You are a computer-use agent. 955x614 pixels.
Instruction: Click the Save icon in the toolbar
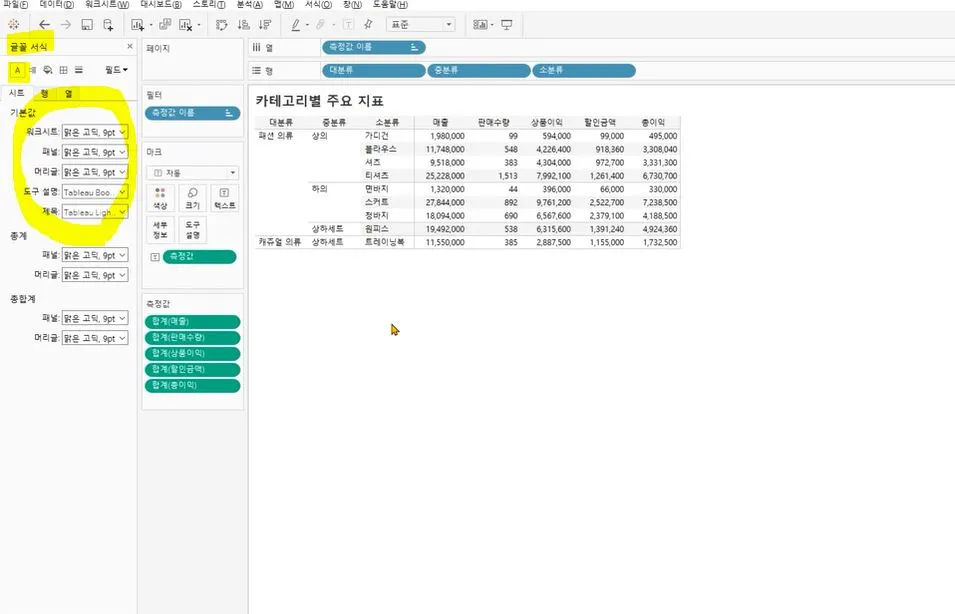[88, 26]
